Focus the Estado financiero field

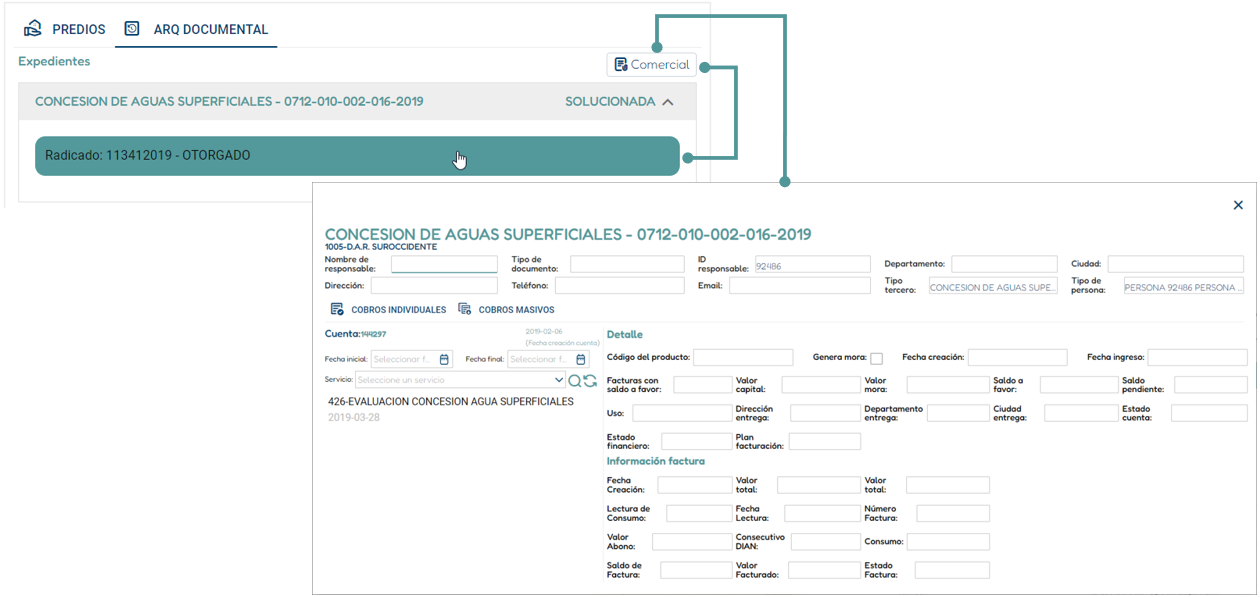click(697, 441)
